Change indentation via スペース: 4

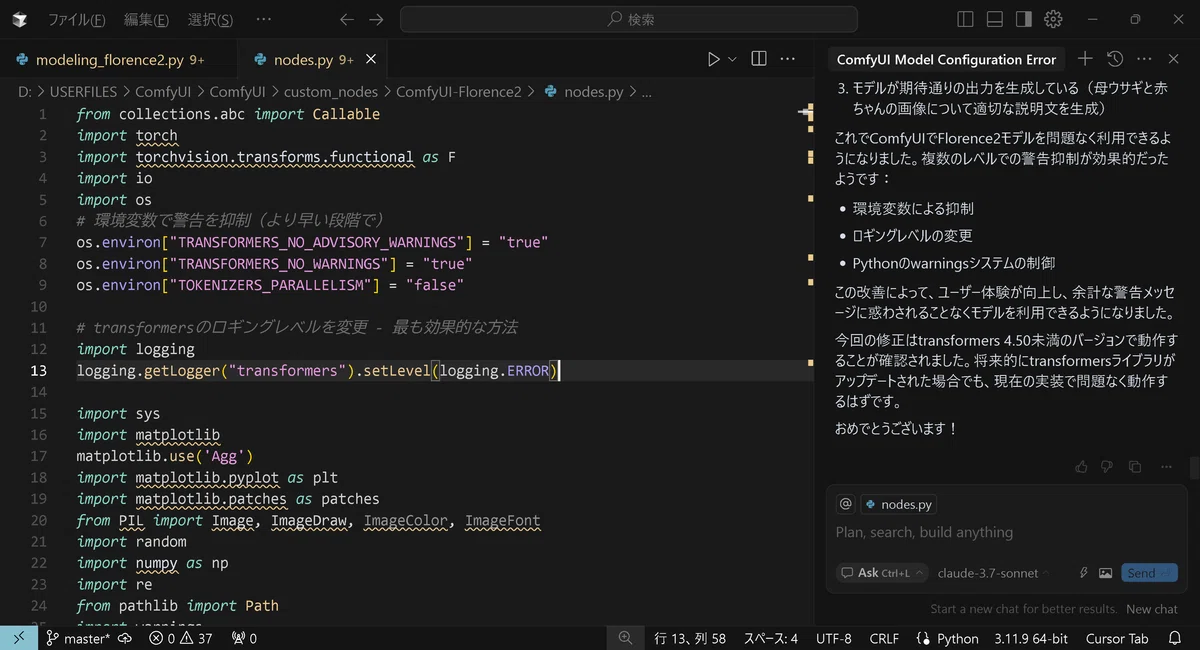tap(770, 638)
